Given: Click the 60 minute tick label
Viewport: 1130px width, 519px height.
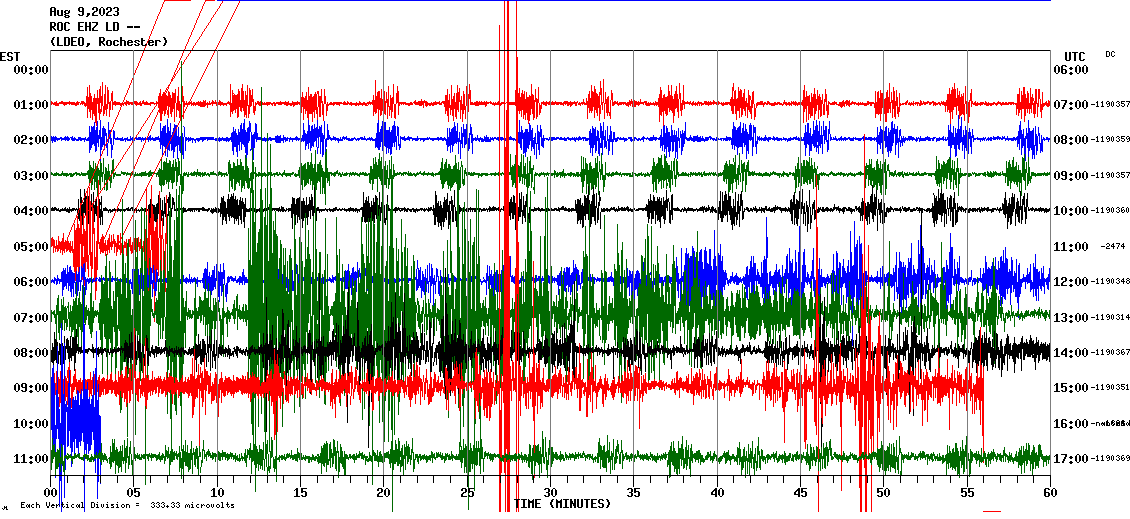Looking at the screenshot, I should [x=1049, y=493].
